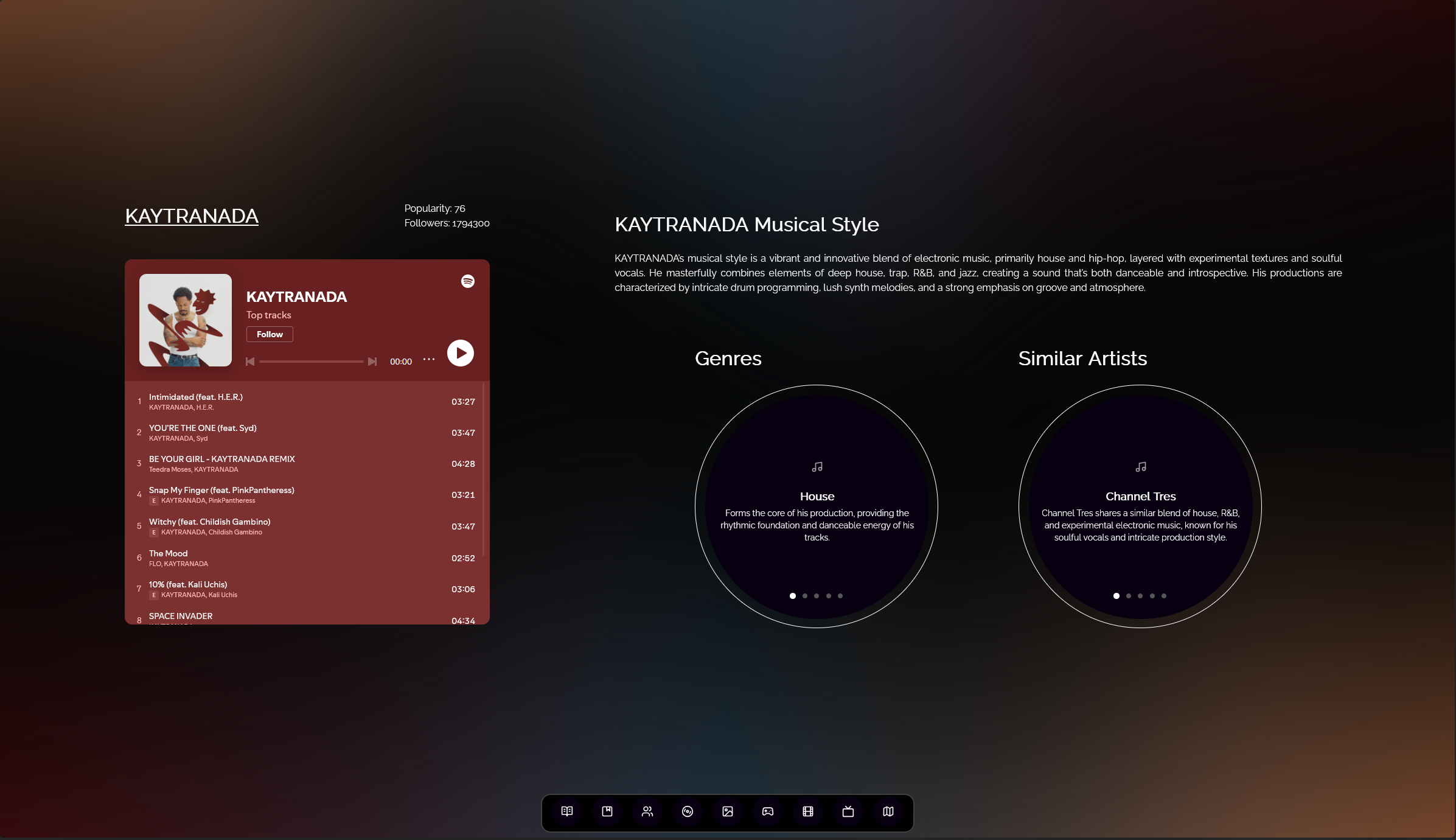
Task: Click the explicit E badge on Snap My Finger
Action: tap(154, 500)
